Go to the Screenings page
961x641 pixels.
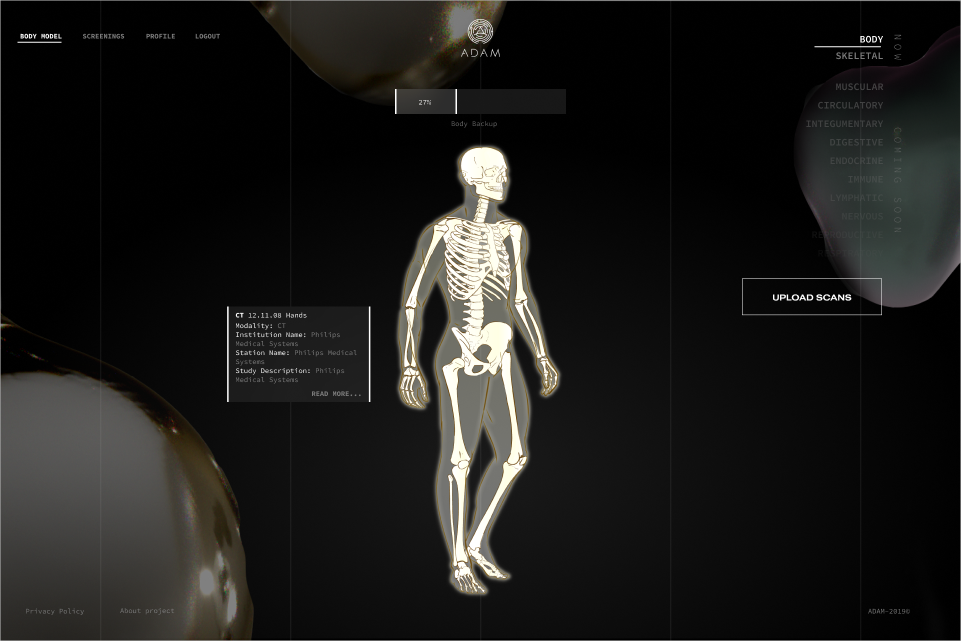point(103,37)
